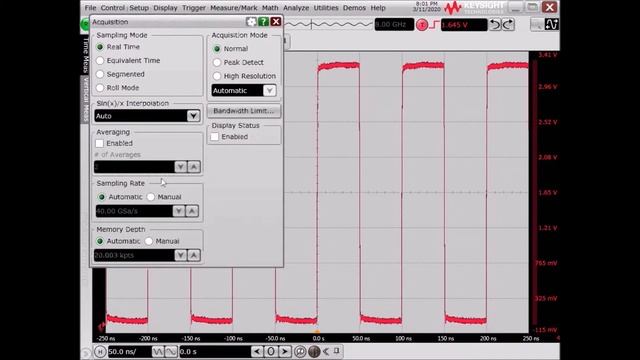This screenshot has width=640, height=360.
Task: Click the larger time-scale waveform icon
Action: point(158,351)
